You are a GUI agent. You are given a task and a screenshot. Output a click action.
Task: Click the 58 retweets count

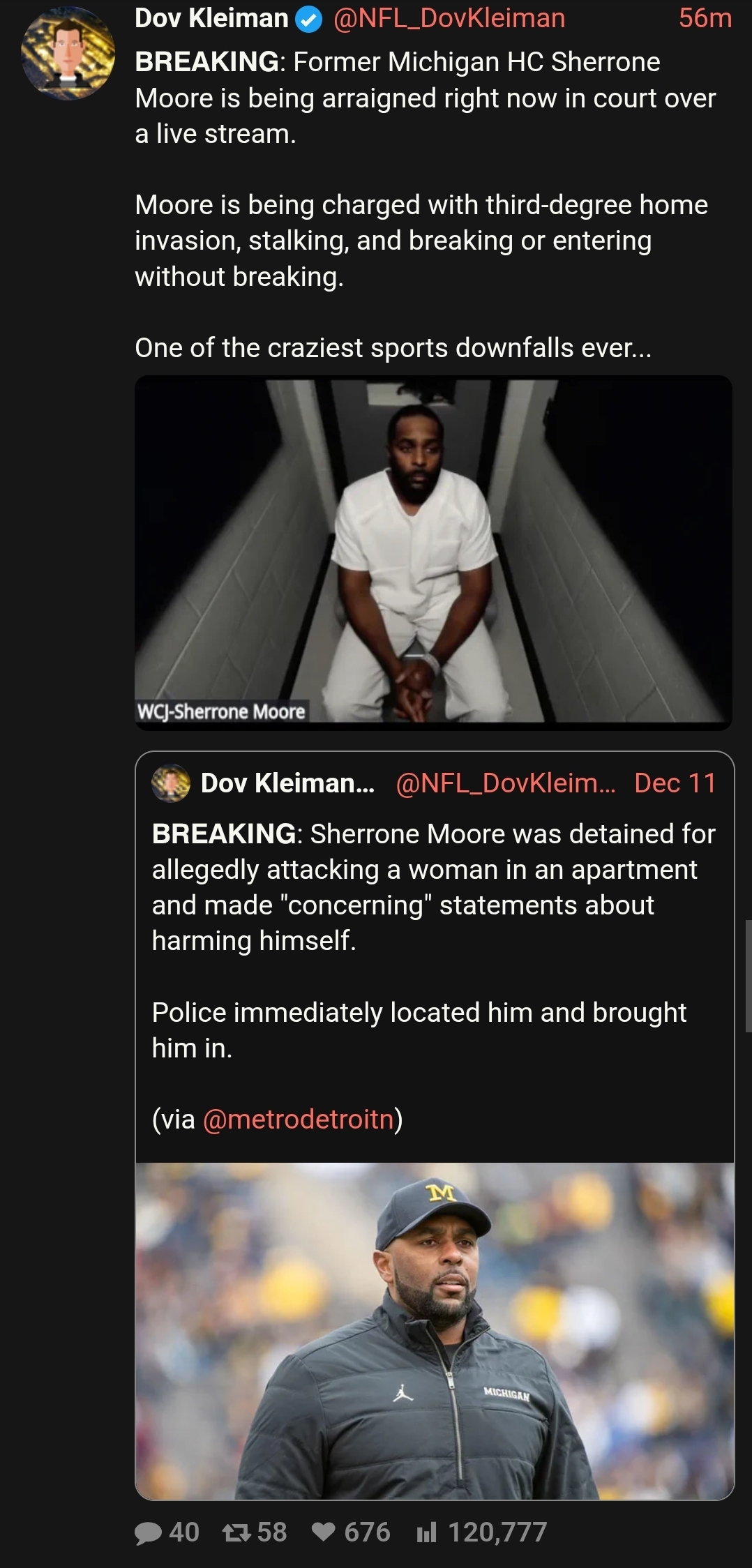point(271,1533)
